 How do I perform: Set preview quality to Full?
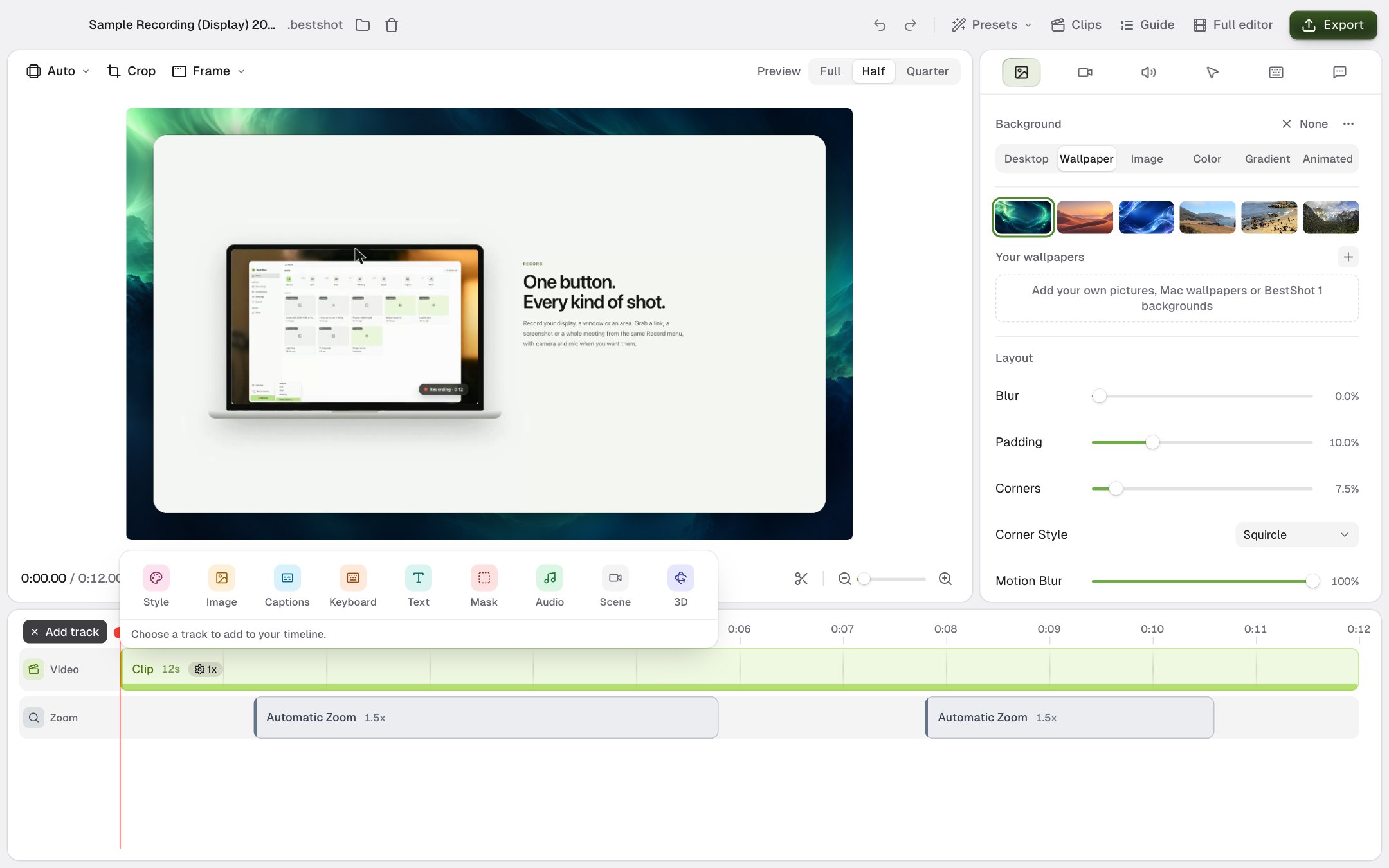[830, 71]
